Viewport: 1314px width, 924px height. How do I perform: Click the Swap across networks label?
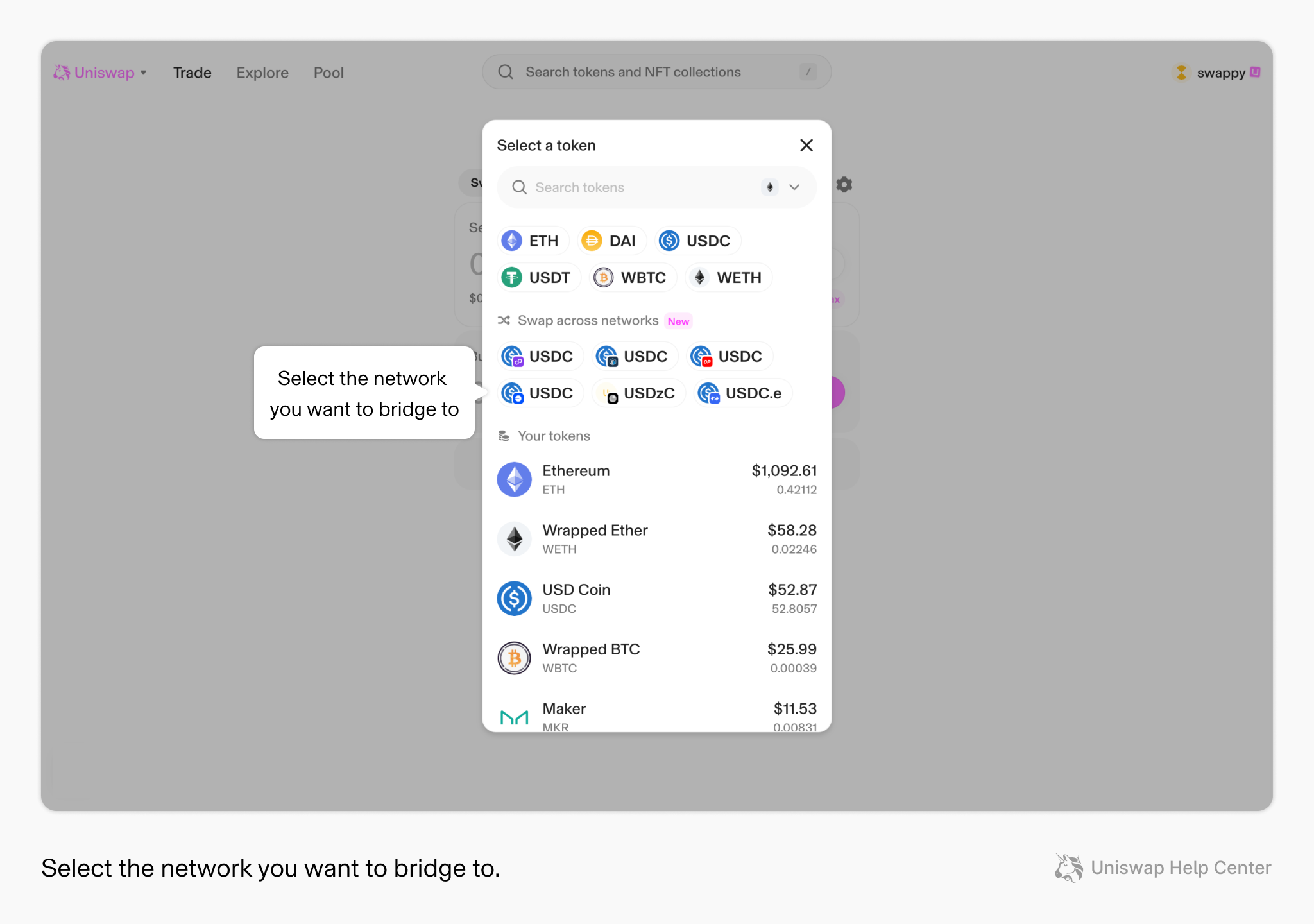[x=588, y=320]
